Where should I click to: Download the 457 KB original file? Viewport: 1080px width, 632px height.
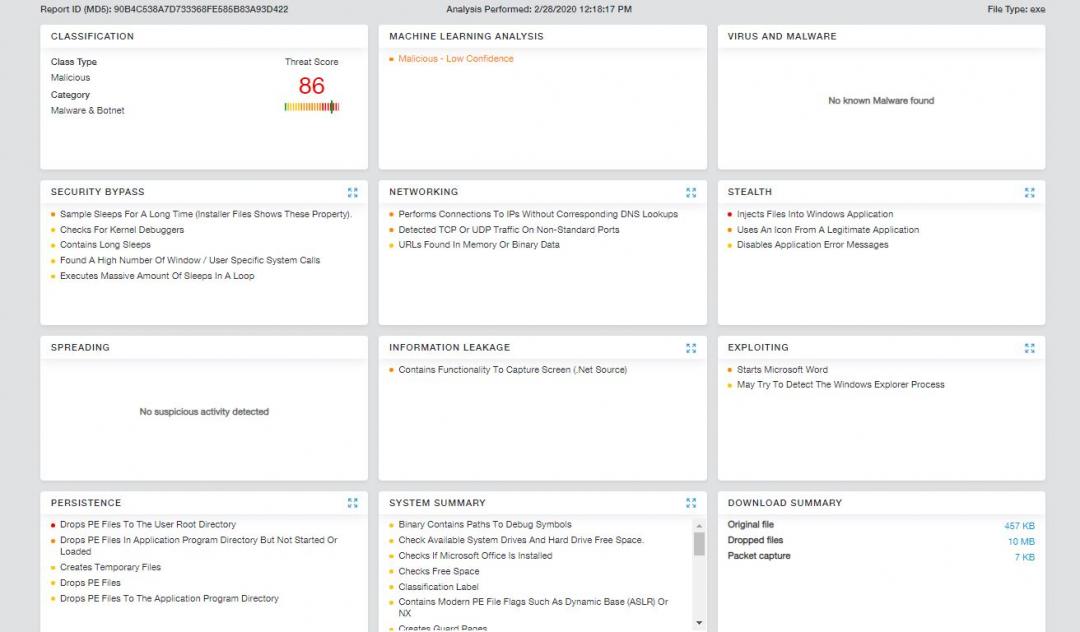click(1019, 526)
